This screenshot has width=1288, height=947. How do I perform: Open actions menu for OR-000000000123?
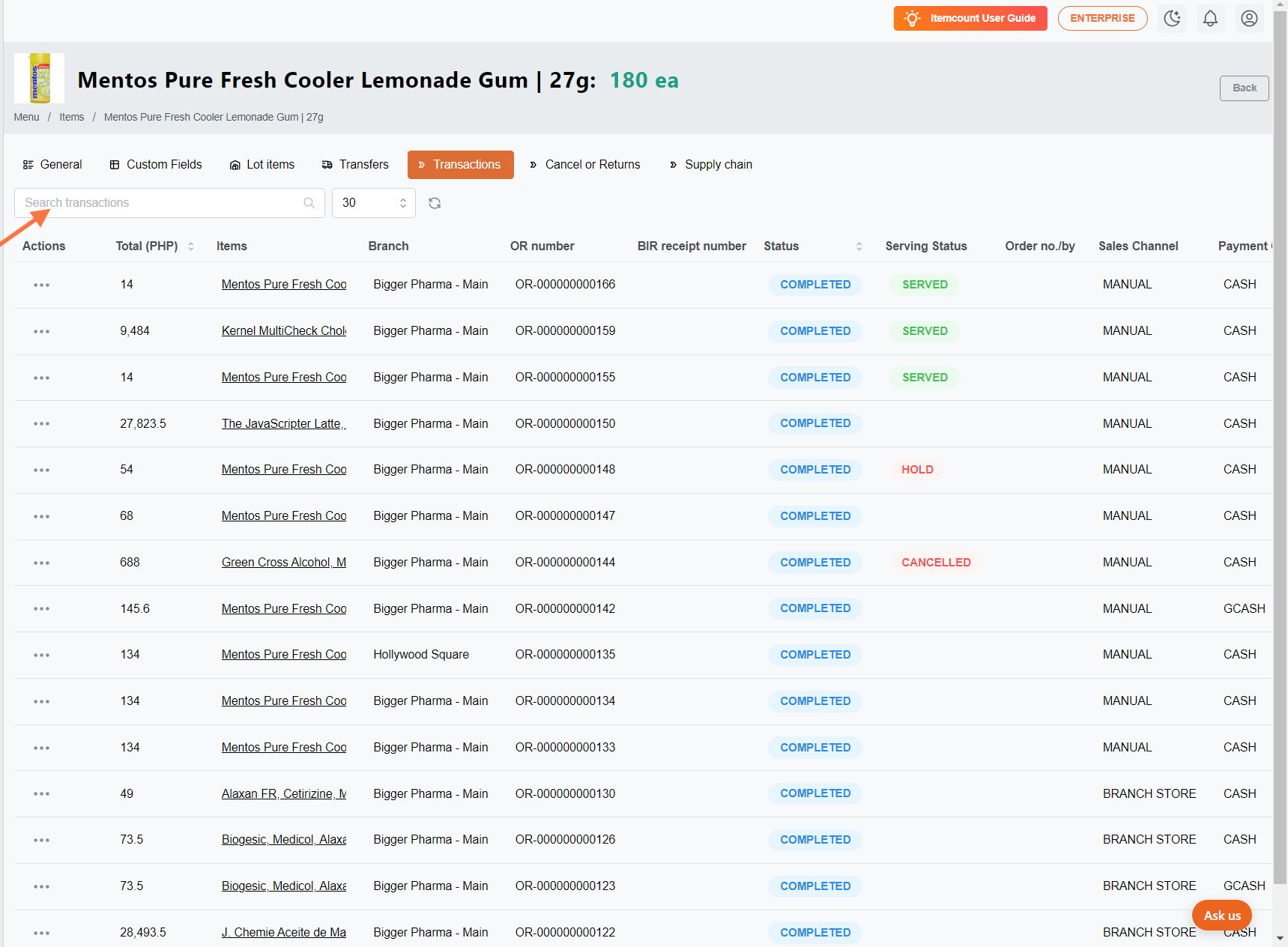point(41,886)
